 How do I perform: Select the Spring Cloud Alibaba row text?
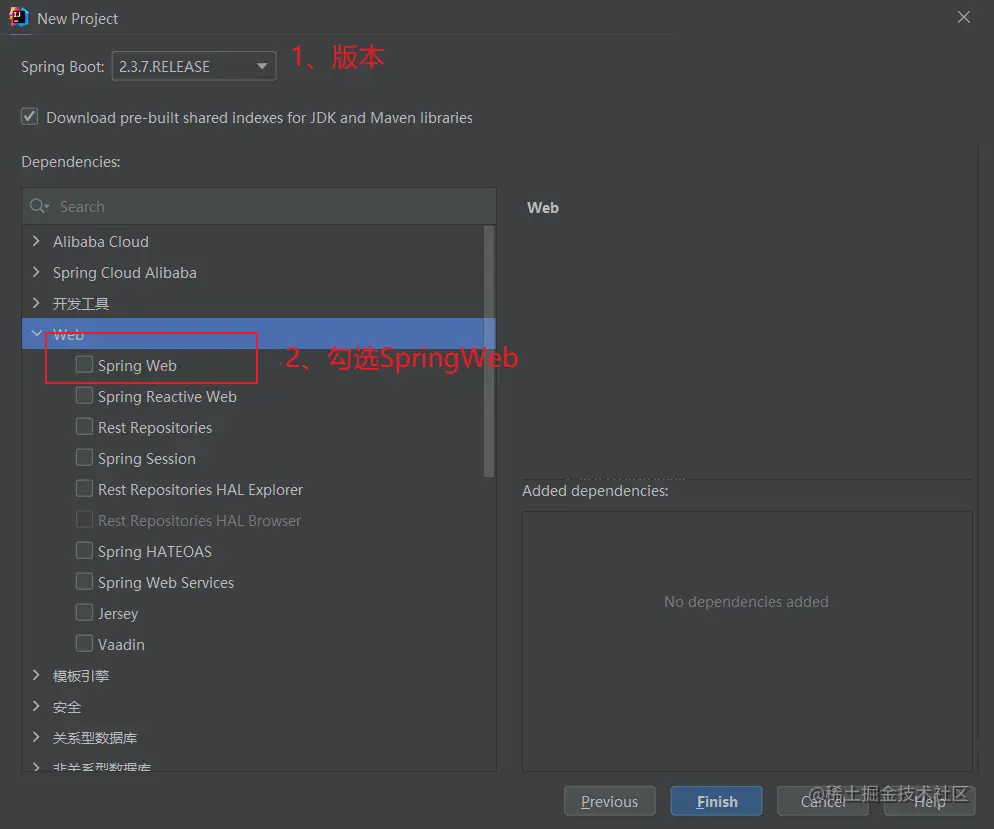click(124, 273)
